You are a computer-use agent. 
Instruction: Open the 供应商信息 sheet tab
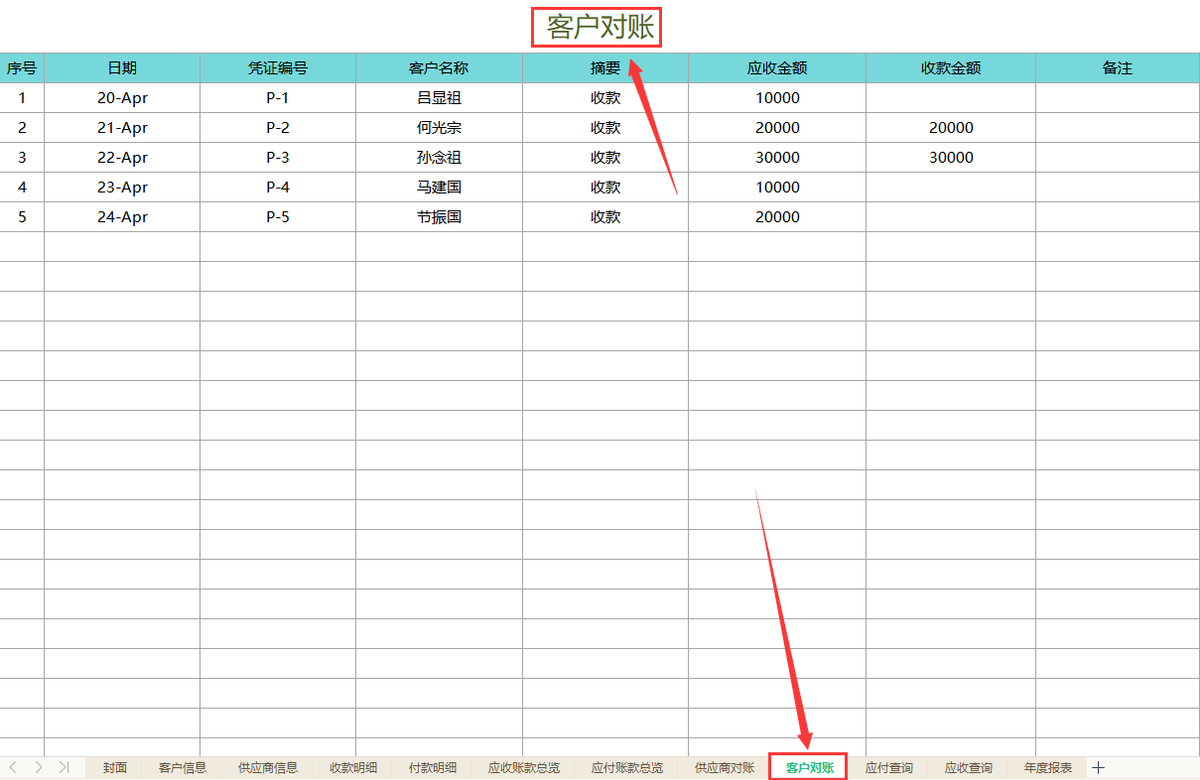(x=268, y=768)
